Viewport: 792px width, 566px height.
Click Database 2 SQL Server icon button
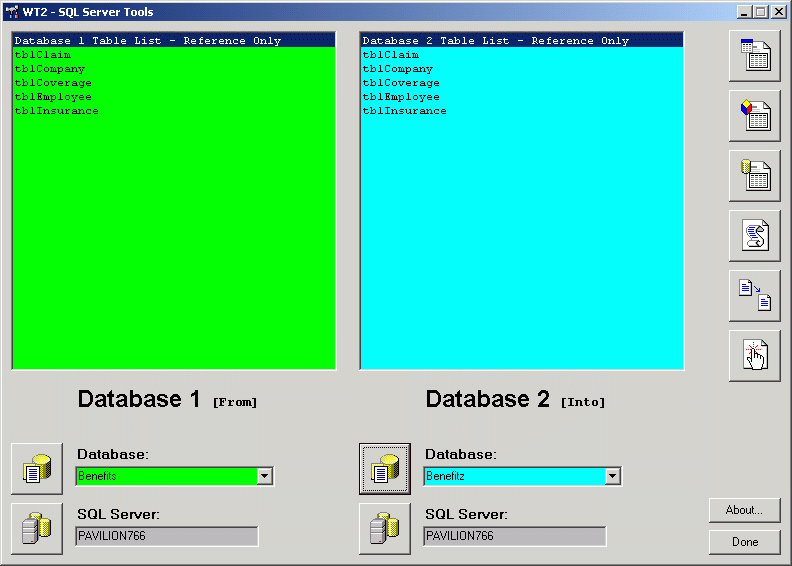[x=385, y=529]
